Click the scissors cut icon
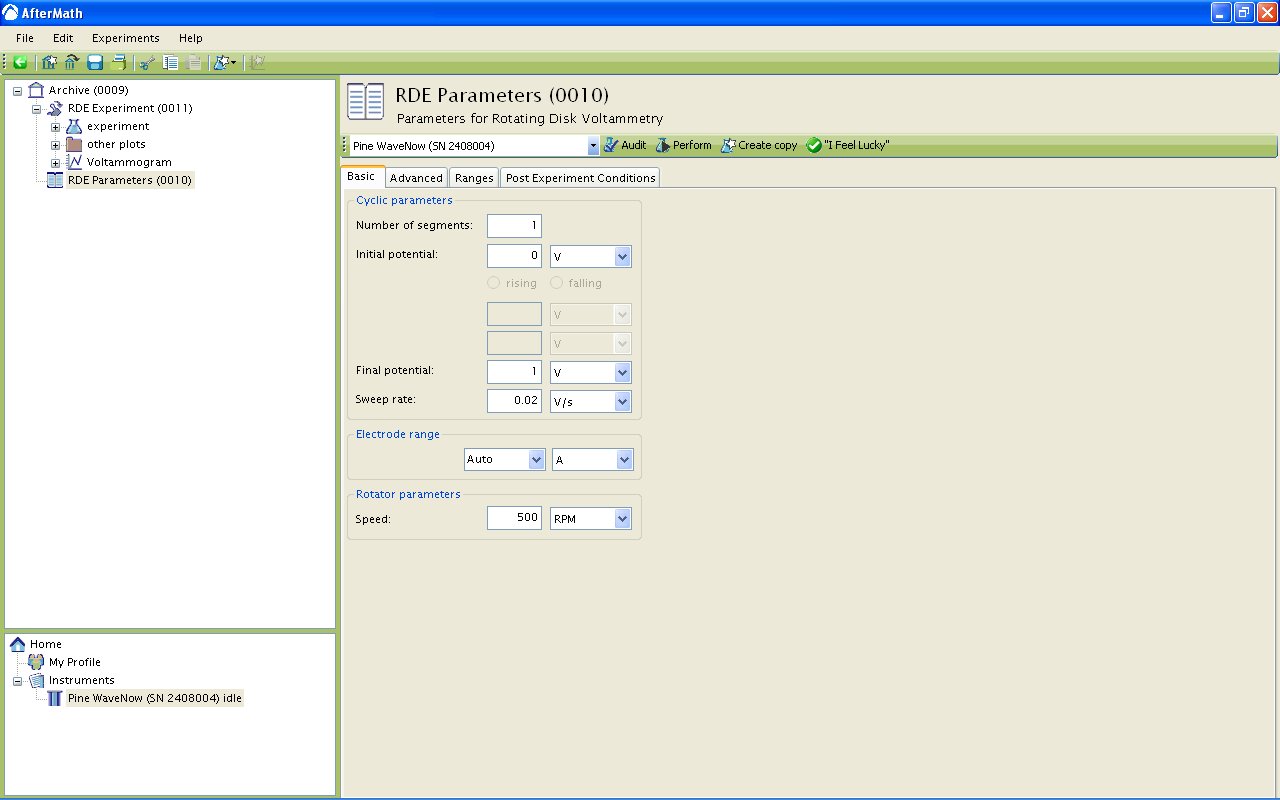Screen dimensions: 1280x800 [147, 62]
